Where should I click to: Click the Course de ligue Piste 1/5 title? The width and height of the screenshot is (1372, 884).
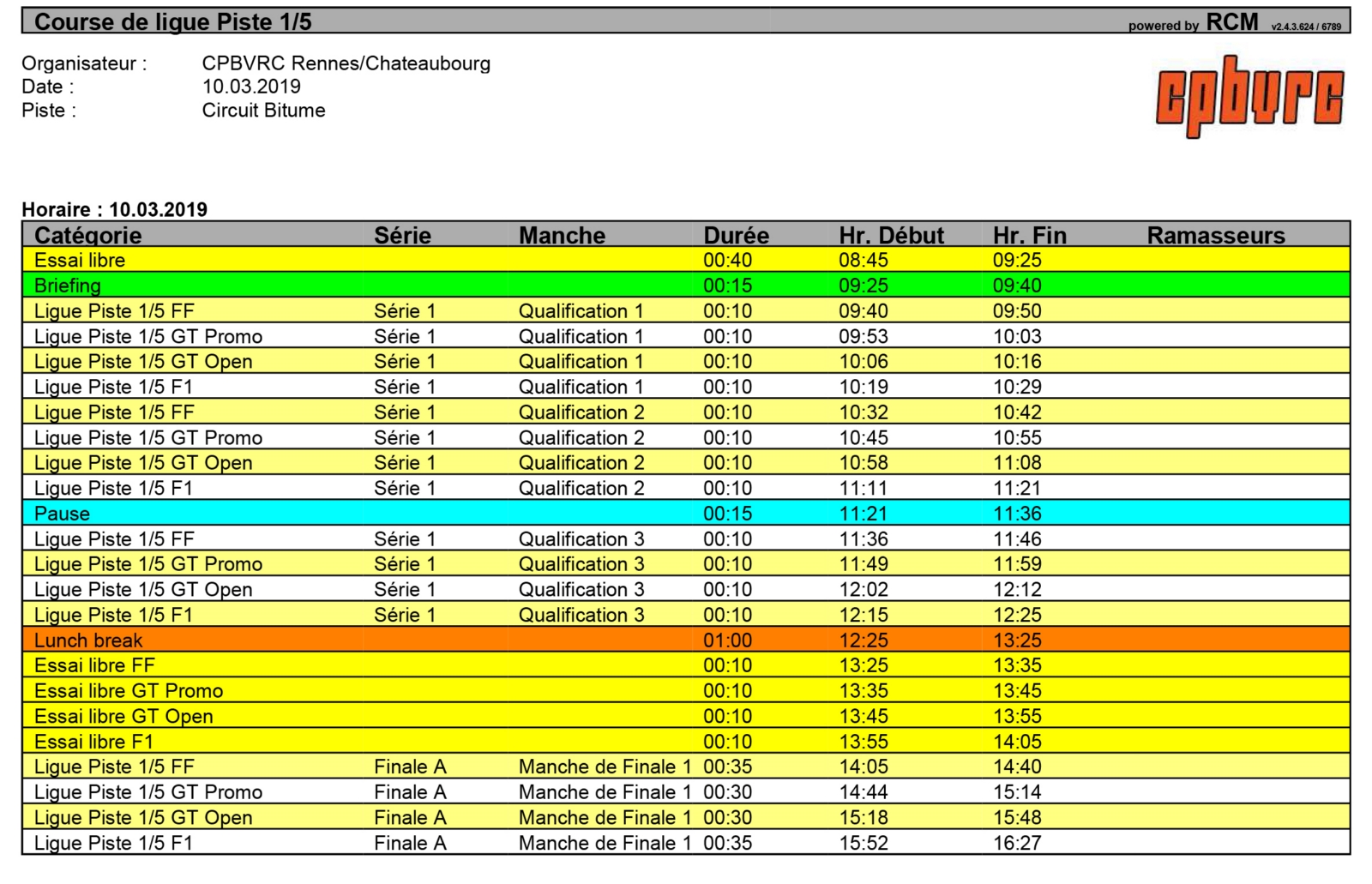pyautogui.click(x=172, y=22)
